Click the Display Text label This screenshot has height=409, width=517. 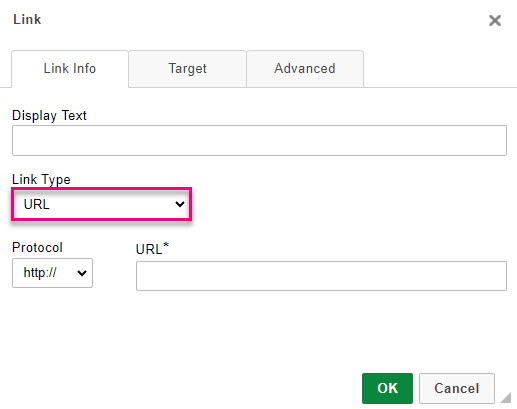(x=49, y=116)
